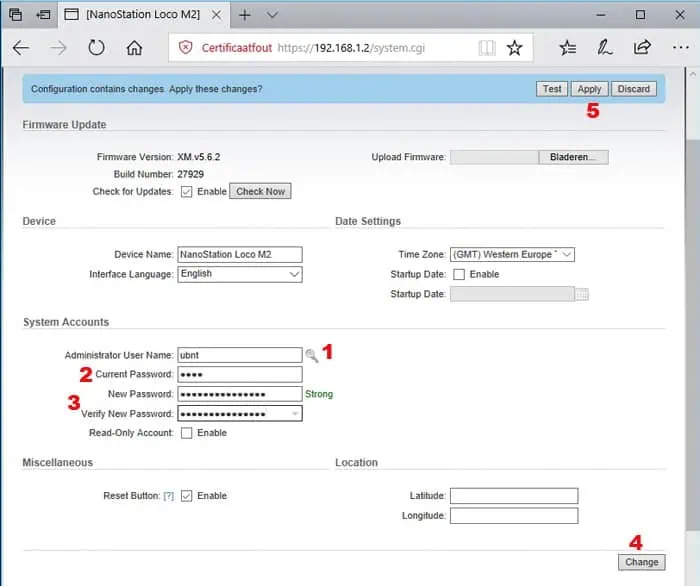Open a new browser tab

[x=244, y=15]
